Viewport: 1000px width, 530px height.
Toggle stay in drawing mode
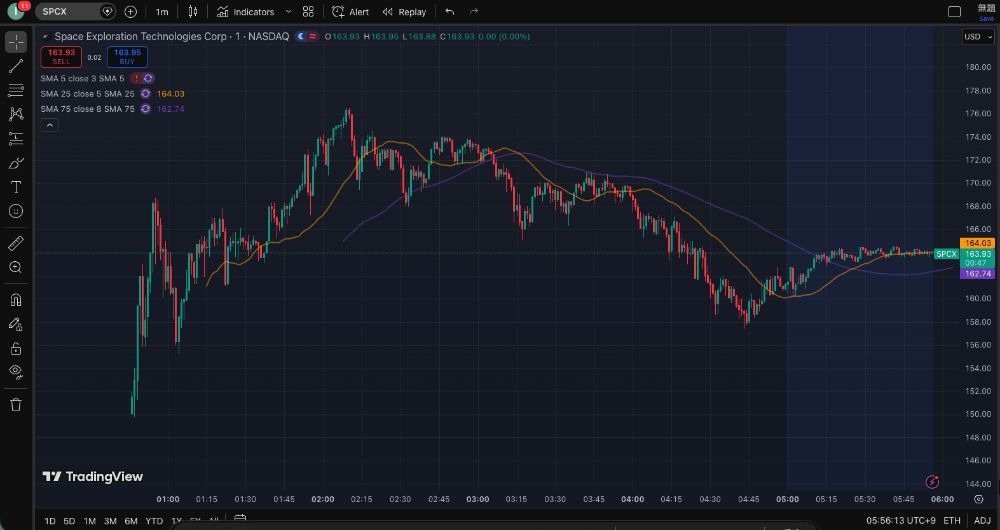[16, 324]
